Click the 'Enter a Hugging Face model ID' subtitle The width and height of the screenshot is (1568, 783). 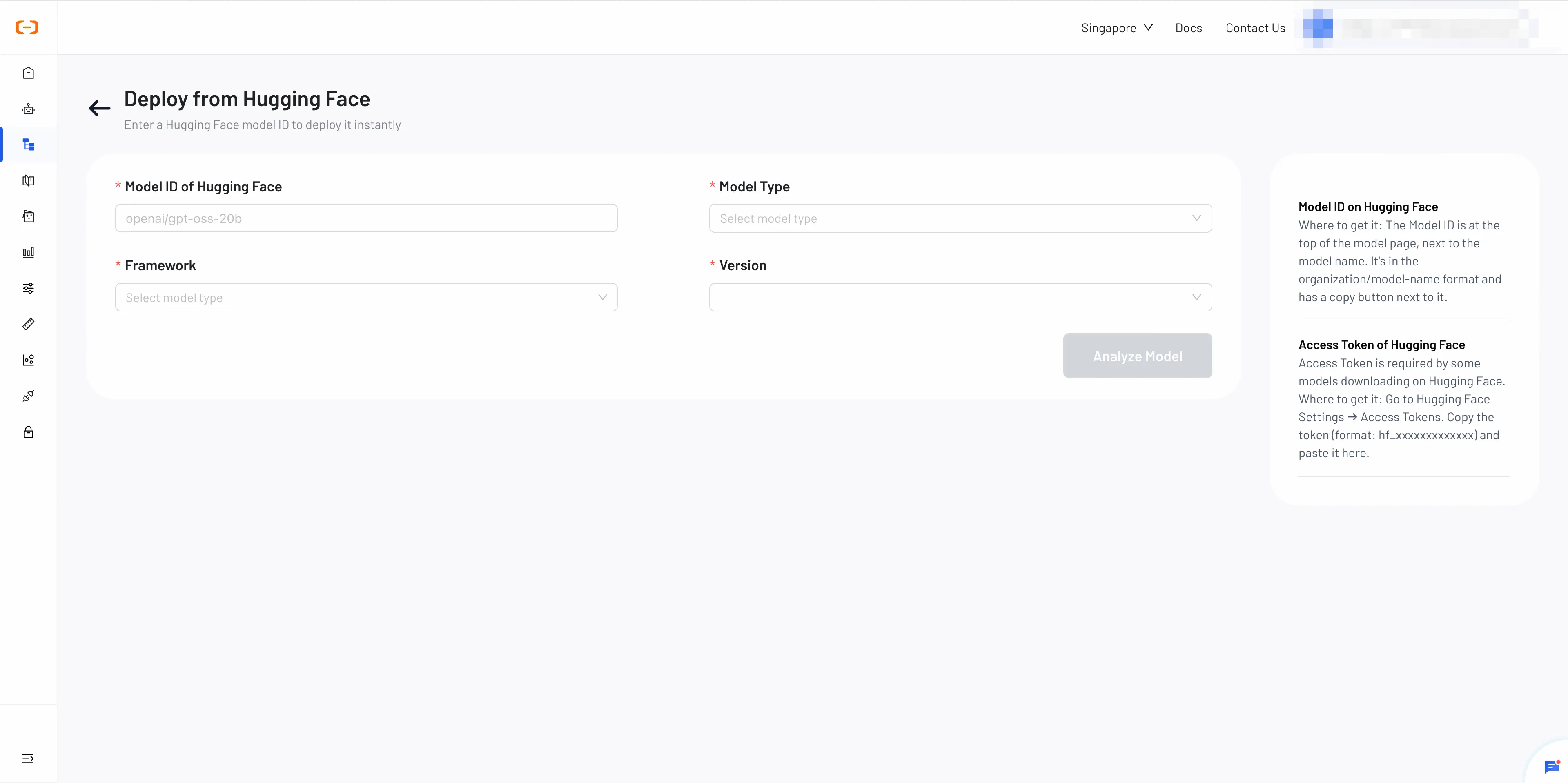(x=262, y=125)
